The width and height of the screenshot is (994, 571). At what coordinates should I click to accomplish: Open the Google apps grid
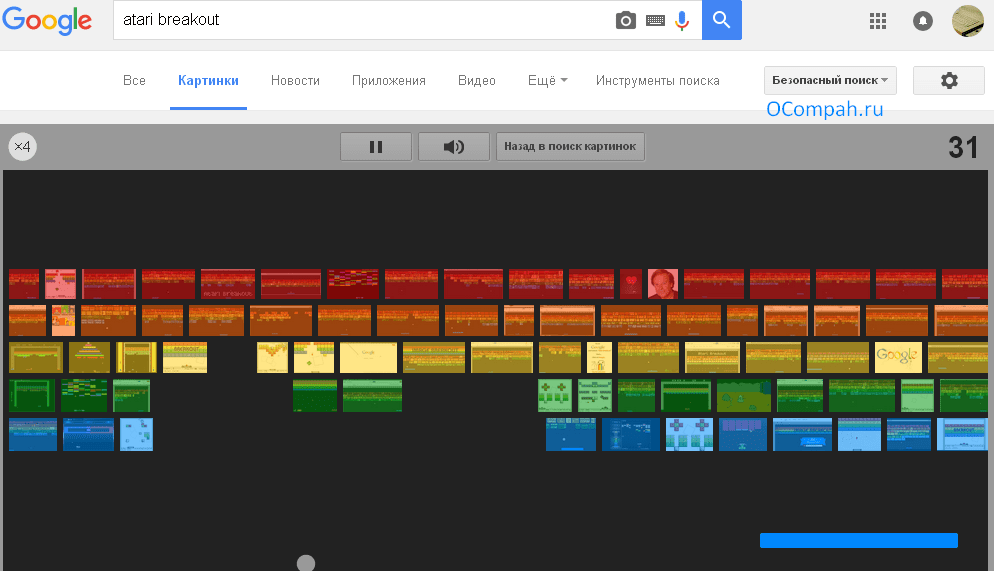(x=878, y=21)
